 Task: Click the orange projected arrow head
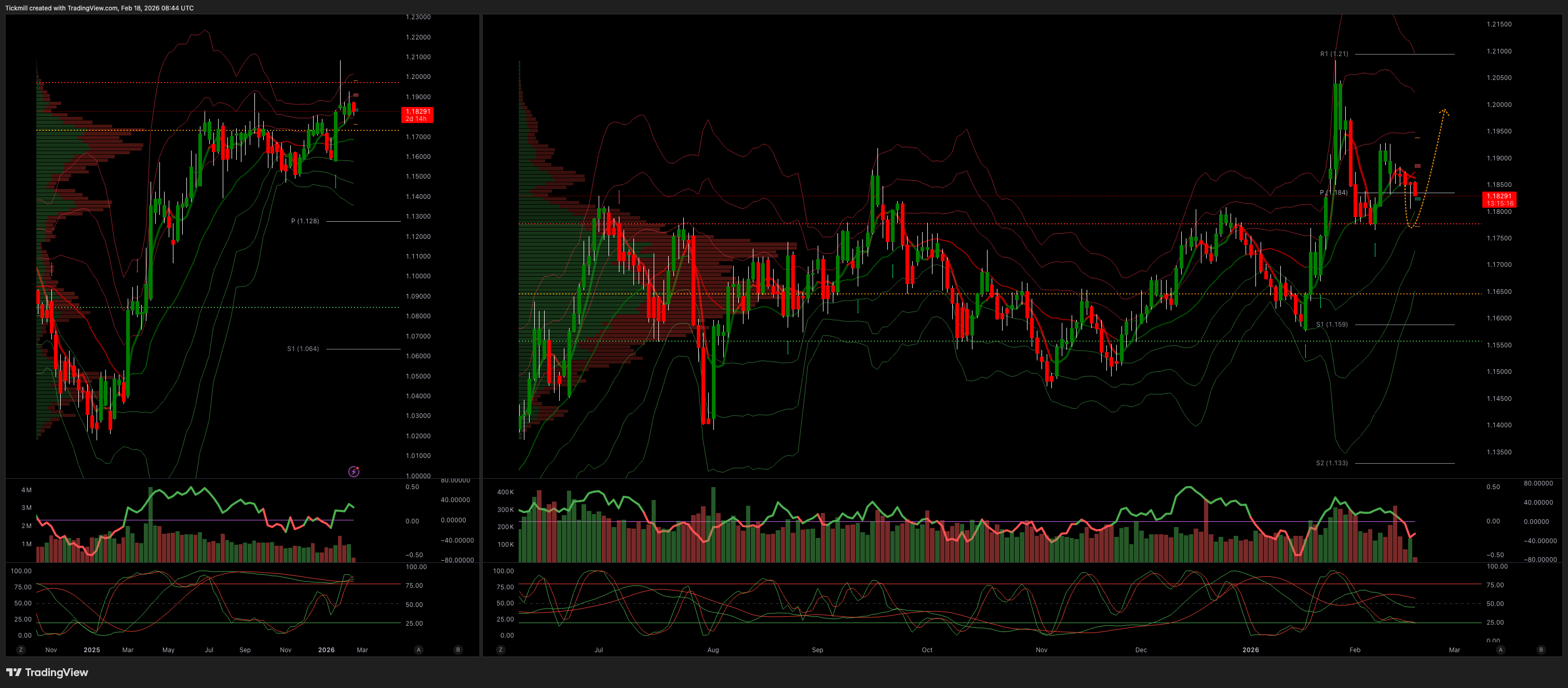pyautogui.click(x=1444, y=112)
